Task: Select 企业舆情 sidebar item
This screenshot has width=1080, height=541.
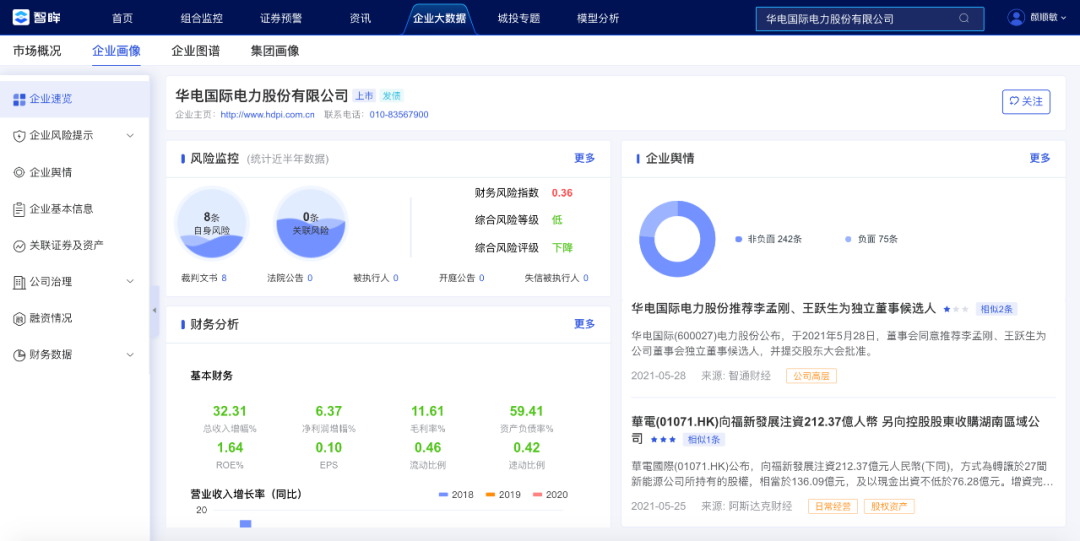Action: [x=74, y=172]
